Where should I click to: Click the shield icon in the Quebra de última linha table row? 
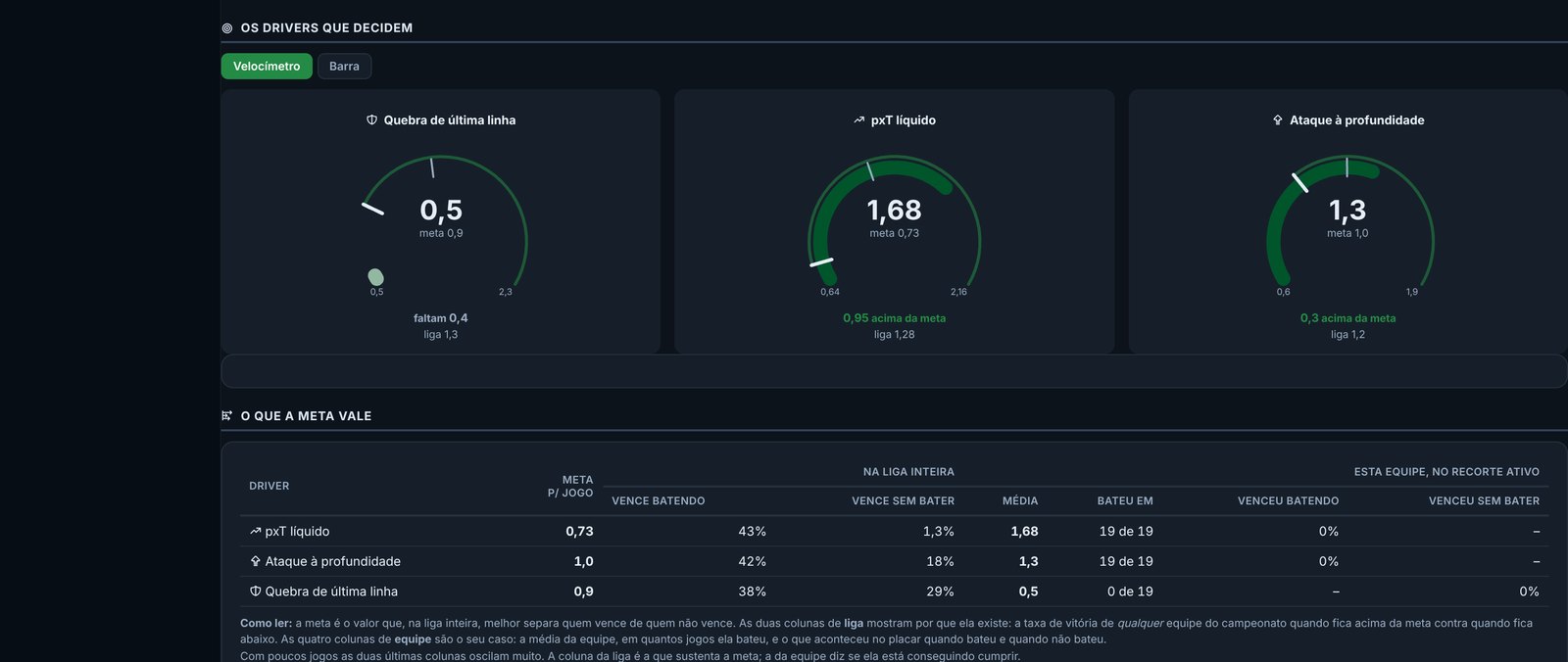coord(256,591)
